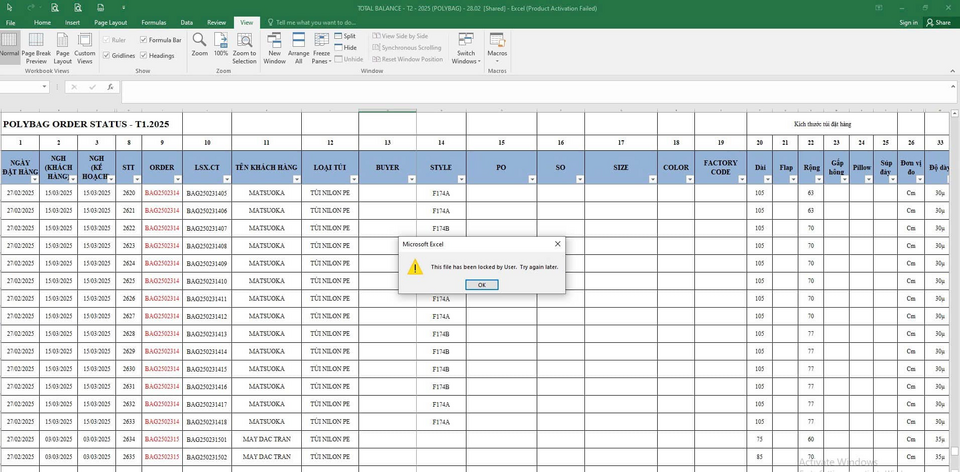This screenshot has height=472, width=960.
Task: Open a New Window
Action: point(274,48)
